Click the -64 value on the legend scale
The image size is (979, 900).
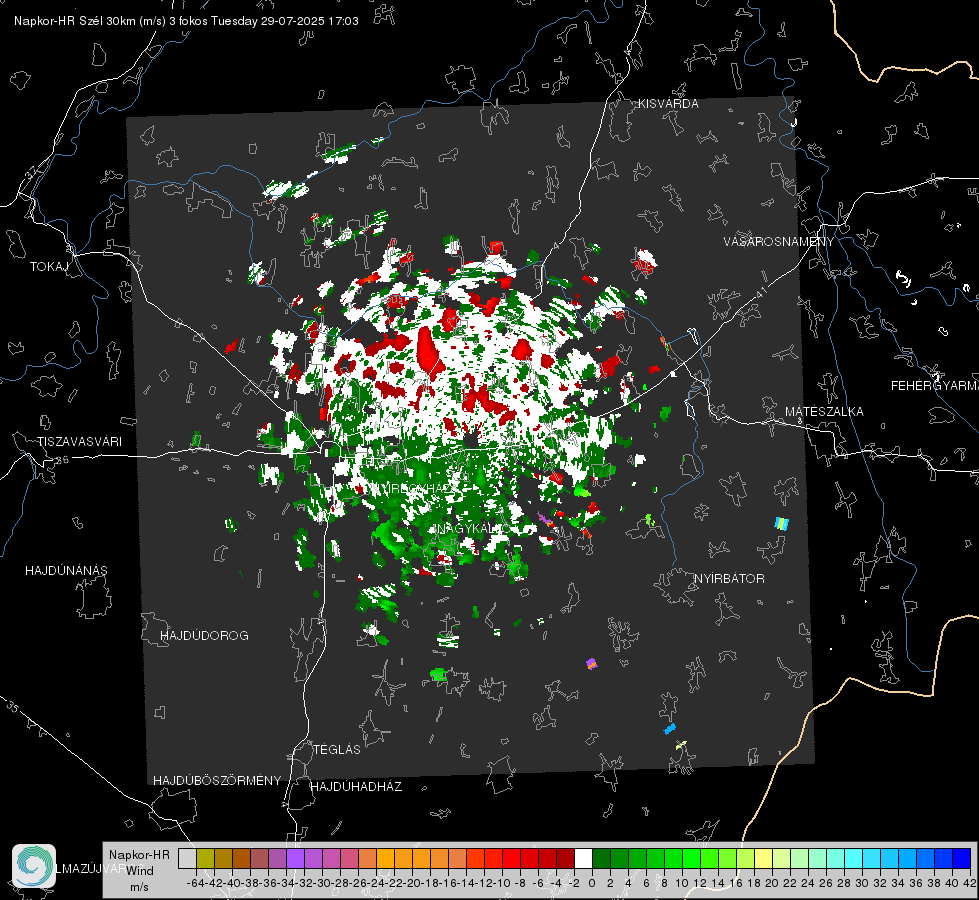195,883
